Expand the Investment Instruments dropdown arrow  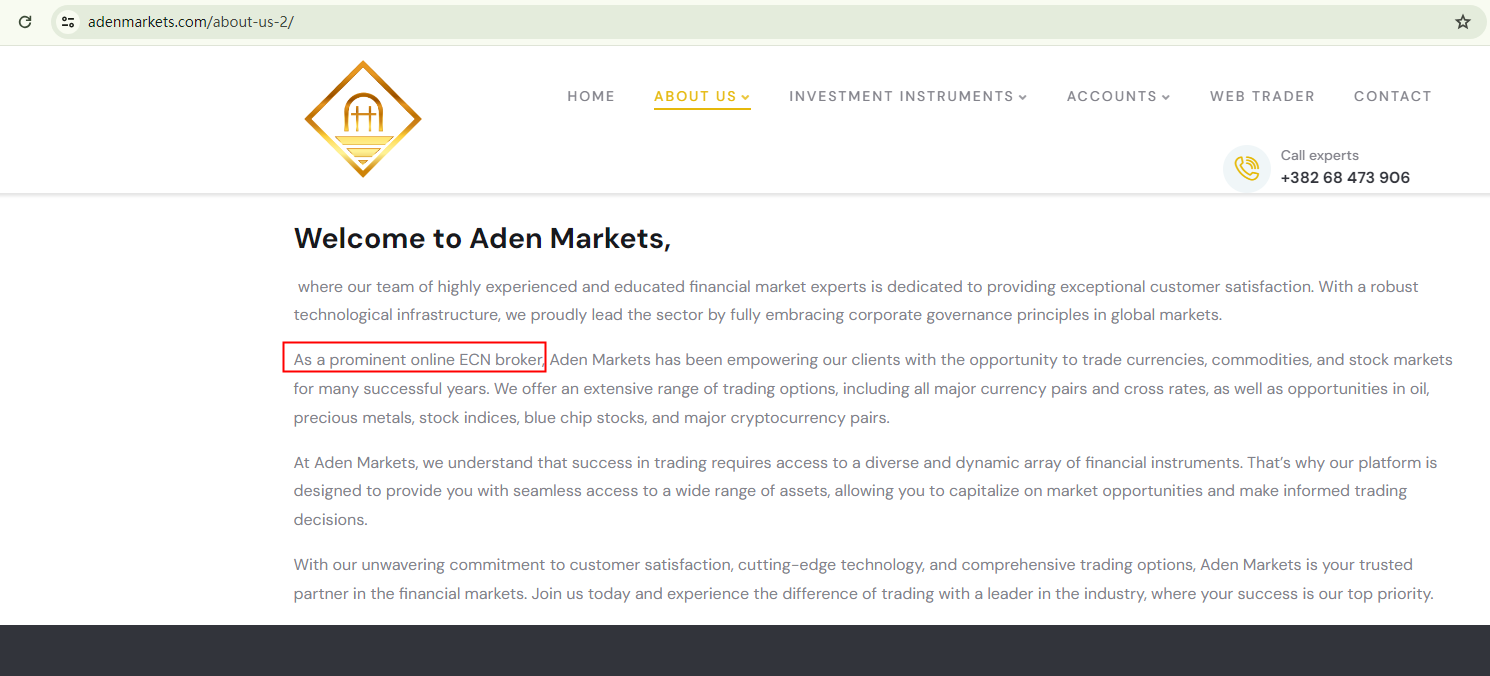point(1023,97)
